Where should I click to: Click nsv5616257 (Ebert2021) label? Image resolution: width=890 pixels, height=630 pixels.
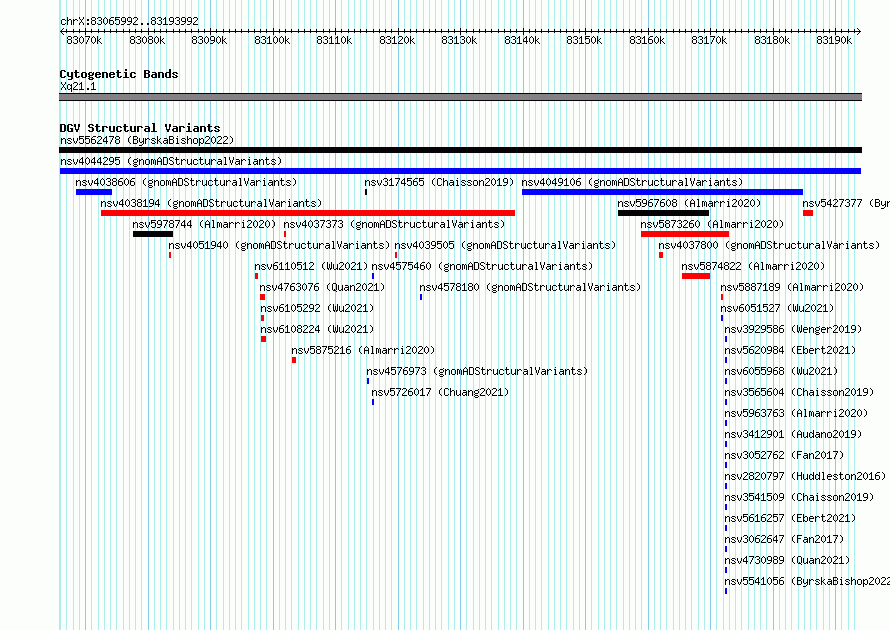(790, 518)
